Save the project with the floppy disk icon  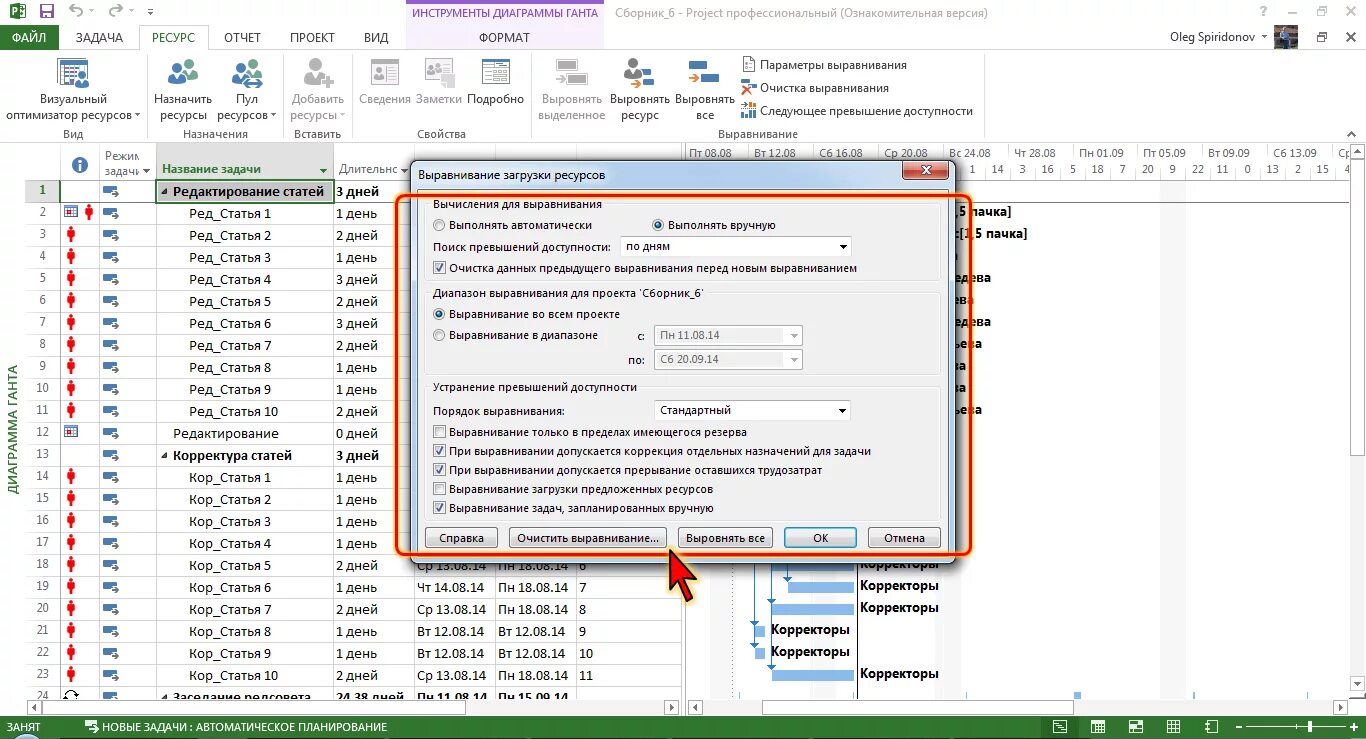point(47,12)
